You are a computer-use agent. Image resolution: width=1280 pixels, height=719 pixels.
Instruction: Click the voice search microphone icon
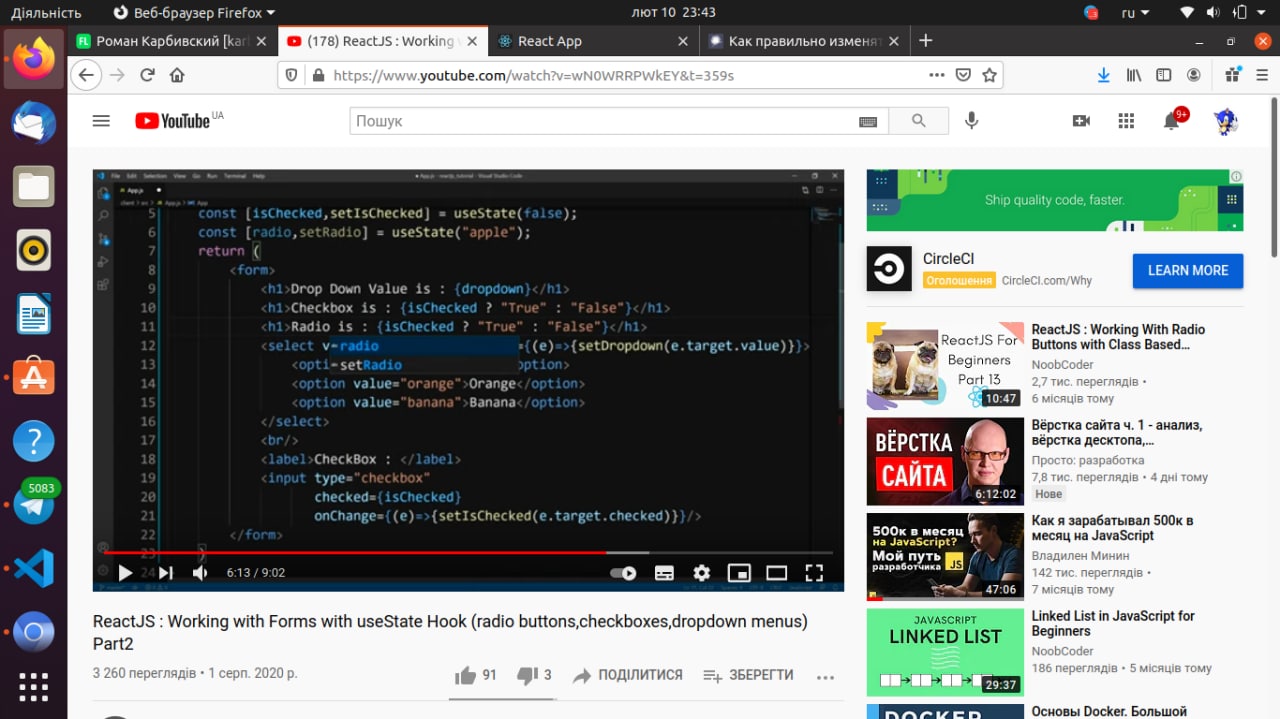[971, 121]
